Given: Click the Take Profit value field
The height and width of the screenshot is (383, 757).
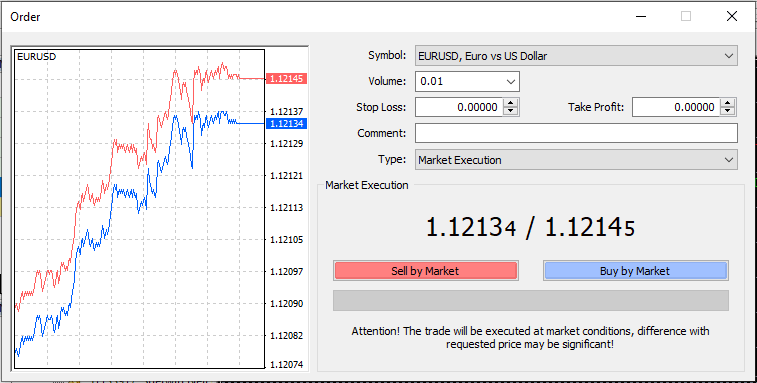Looking at the screenshot, I should [x=676, y=107].
